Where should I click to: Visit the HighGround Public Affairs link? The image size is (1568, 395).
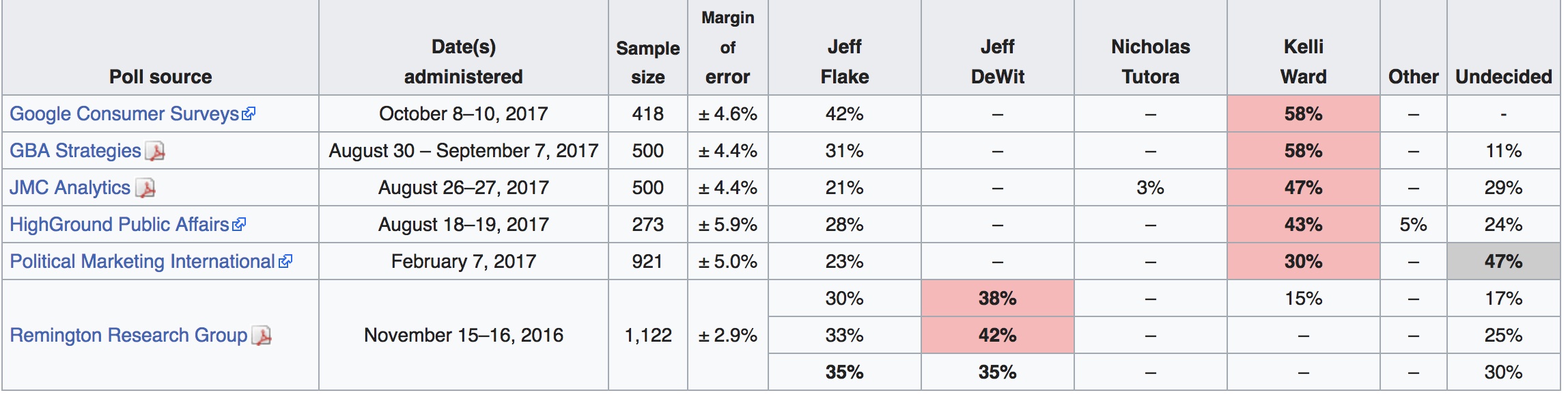click(119, 224)
